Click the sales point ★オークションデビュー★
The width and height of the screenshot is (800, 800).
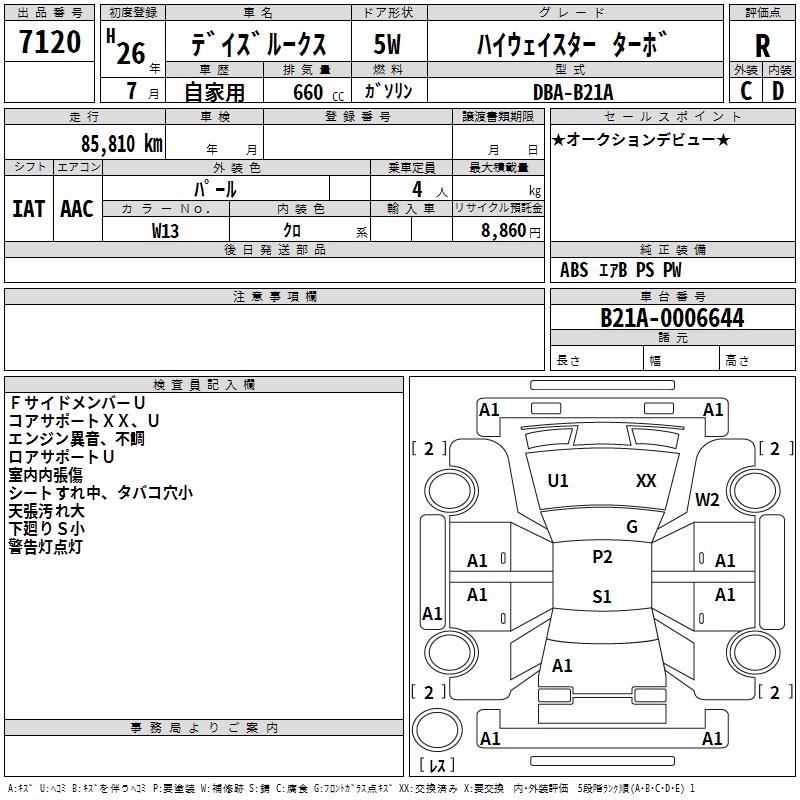tap(641, 139)
